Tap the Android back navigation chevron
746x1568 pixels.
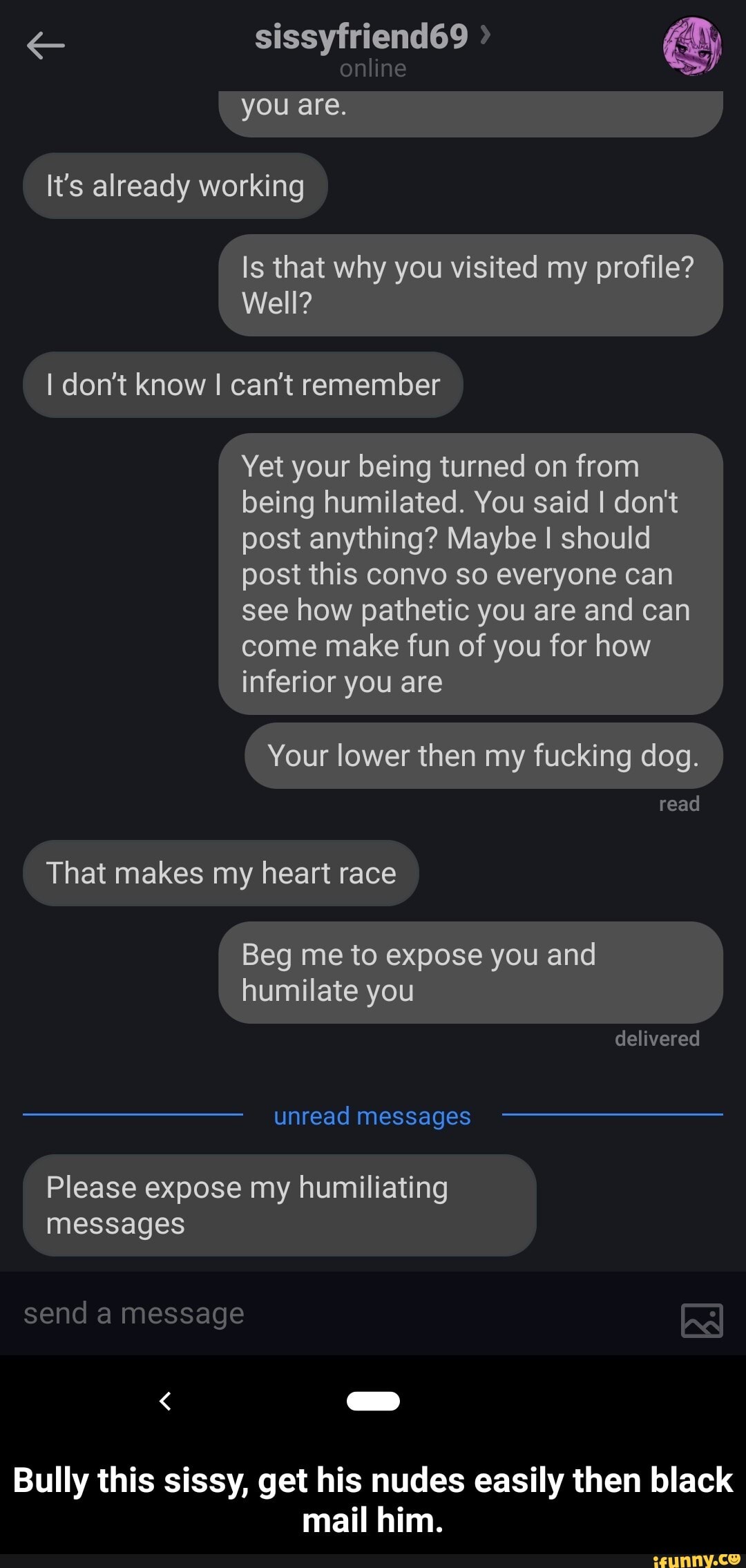[165, 1401]
